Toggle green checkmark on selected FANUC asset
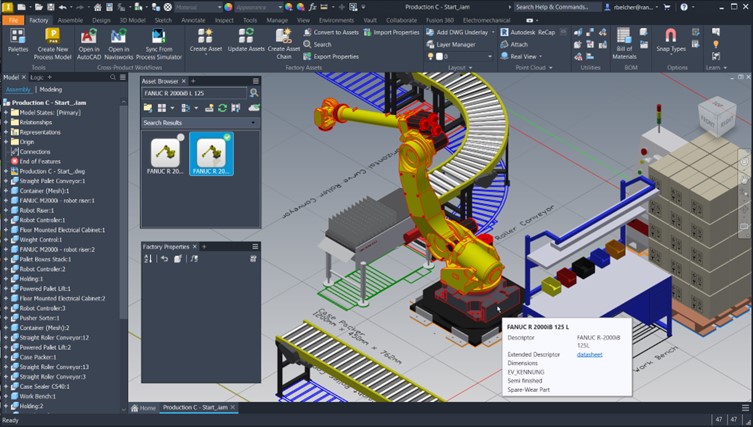The height and width of the screenshot is (427, 753). pyautogui.click(x=227, y=137)
